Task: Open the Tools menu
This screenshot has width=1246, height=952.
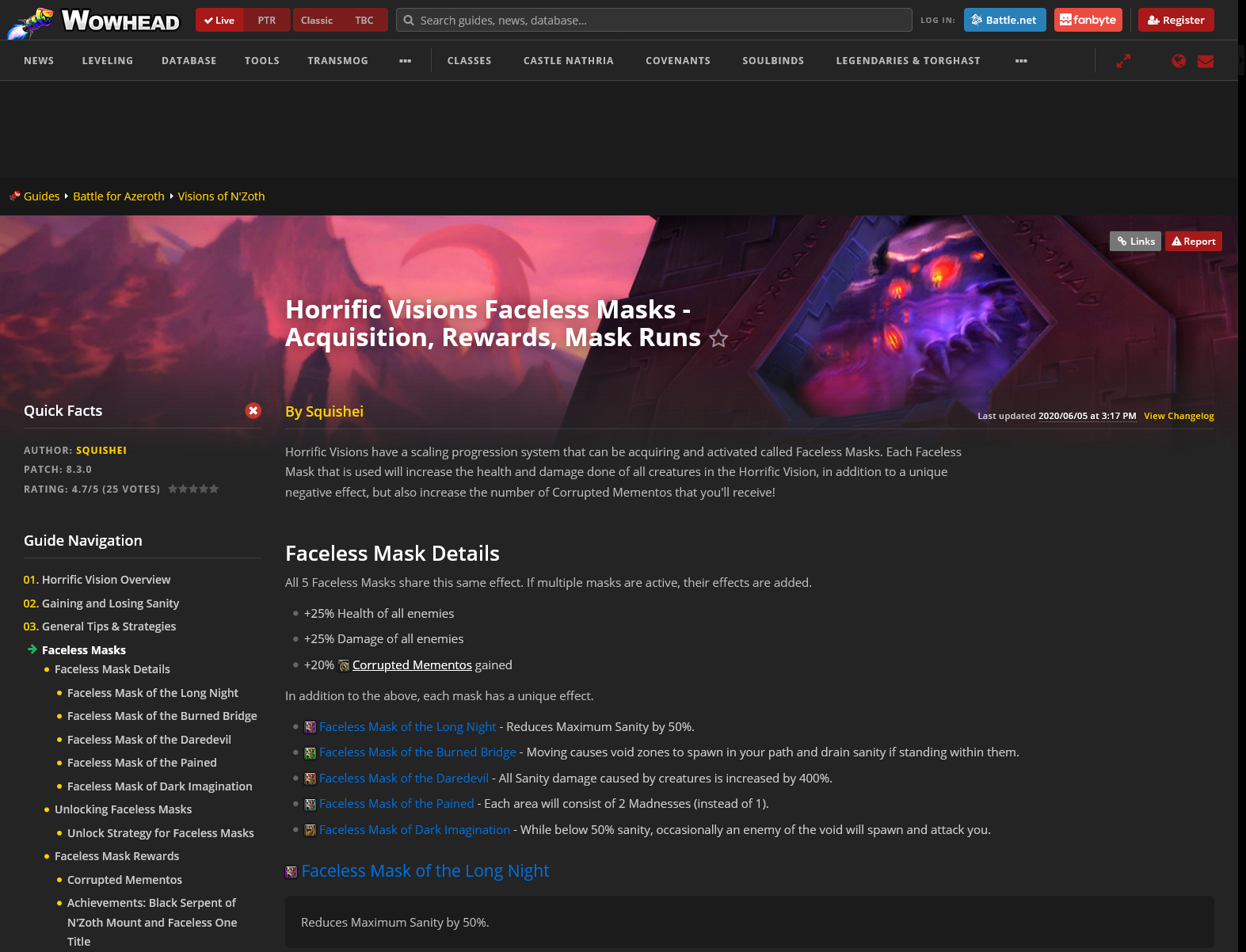Action: click(262, 61)
